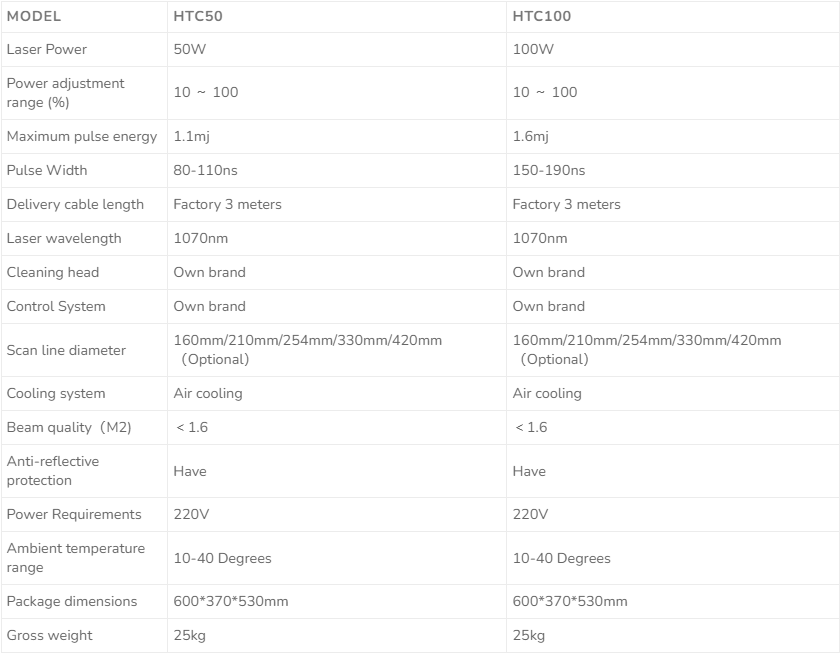Click the Power Requirements row label
Screen dimensions: 840x653
[x=74, y=514]
